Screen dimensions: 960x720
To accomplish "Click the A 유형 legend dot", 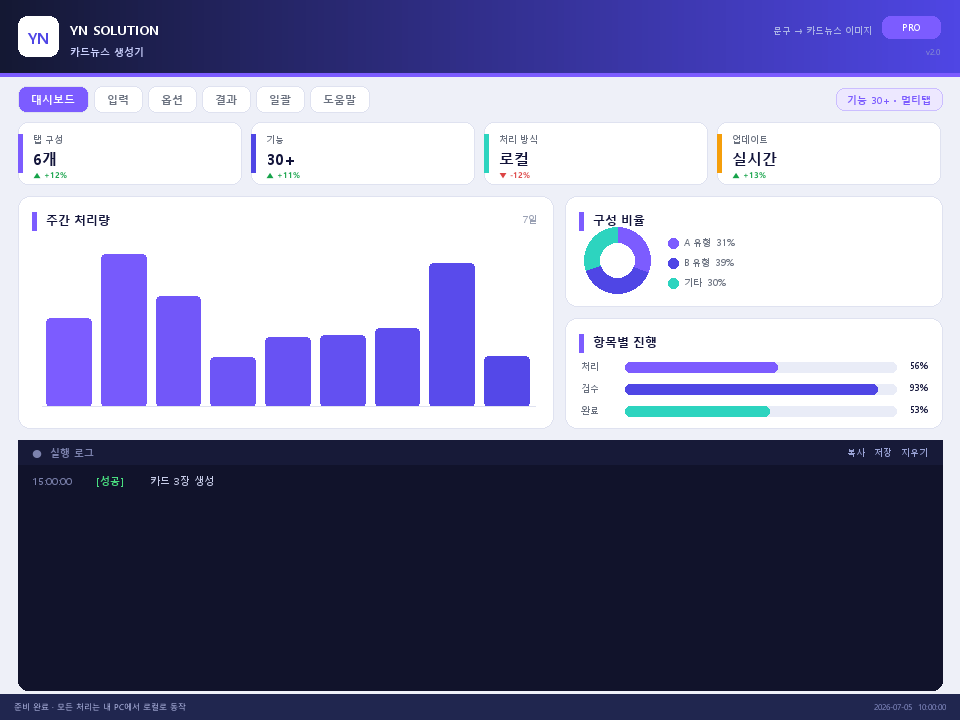I will pyautogui.click(x=673, y=243).
